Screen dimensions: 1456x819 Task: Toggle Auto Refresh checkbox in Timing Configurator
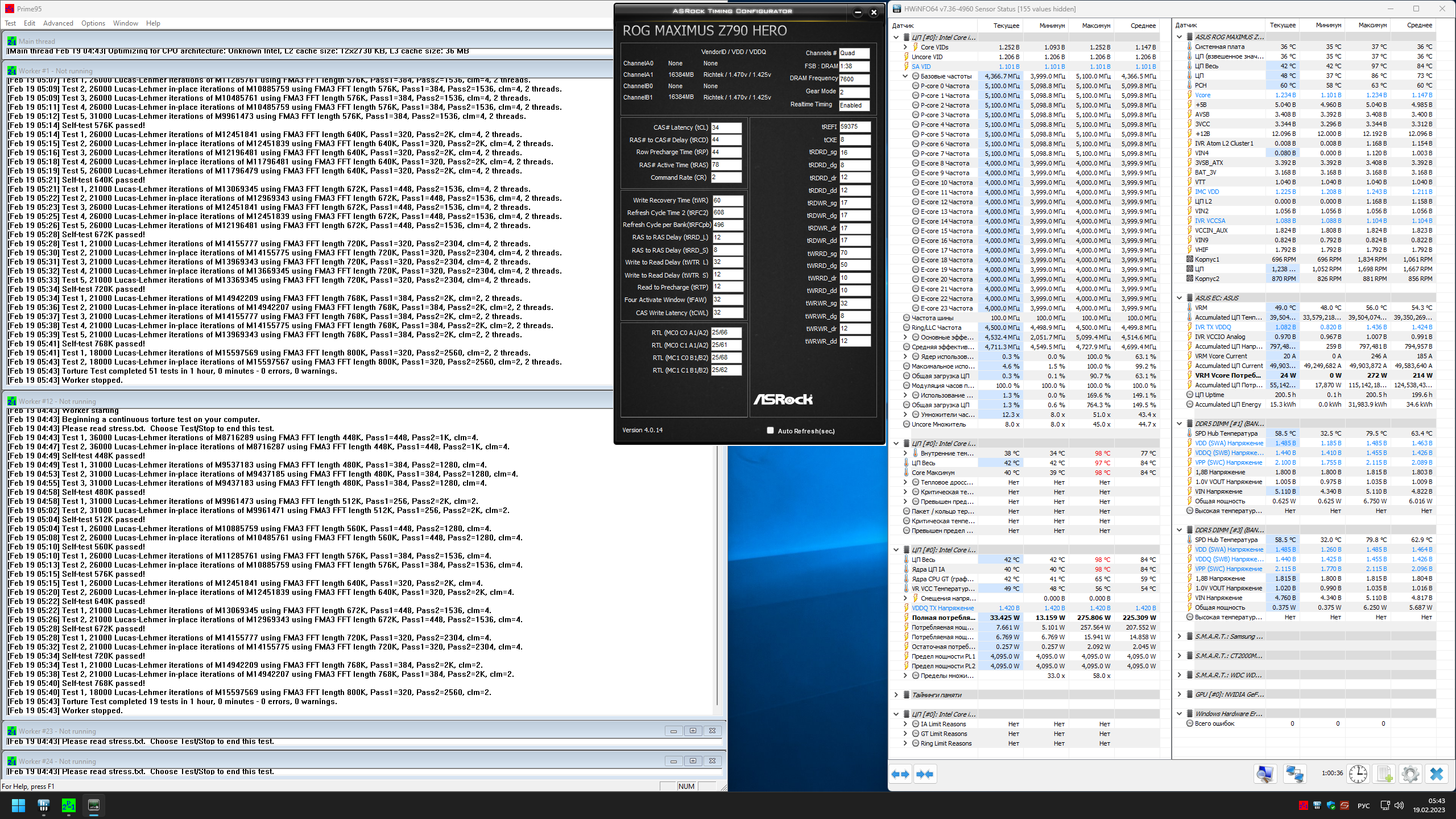tap(770, 431)
